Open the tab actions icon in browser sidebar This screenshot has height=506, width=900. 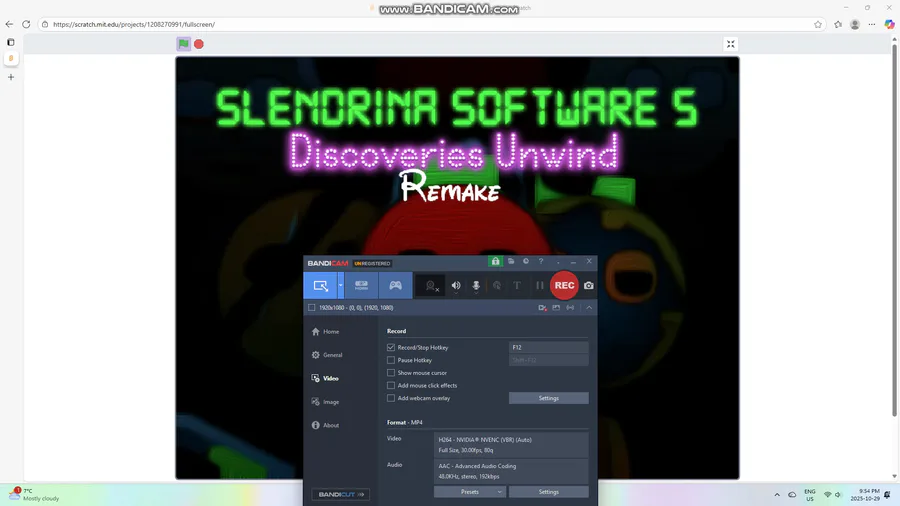tap(10, 42)
